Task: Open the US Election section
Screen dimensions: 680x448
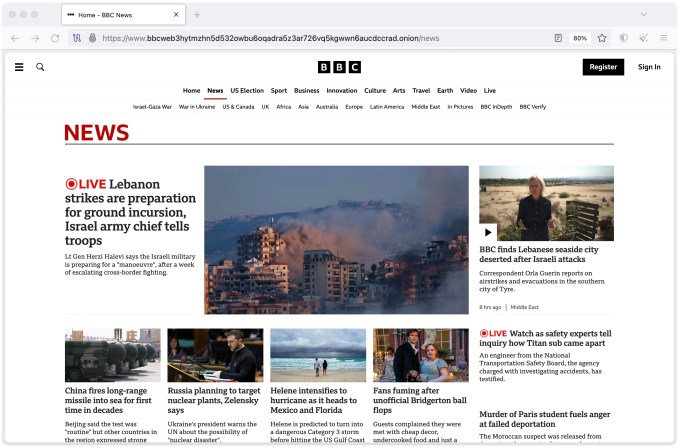Action: click(247, 91)
